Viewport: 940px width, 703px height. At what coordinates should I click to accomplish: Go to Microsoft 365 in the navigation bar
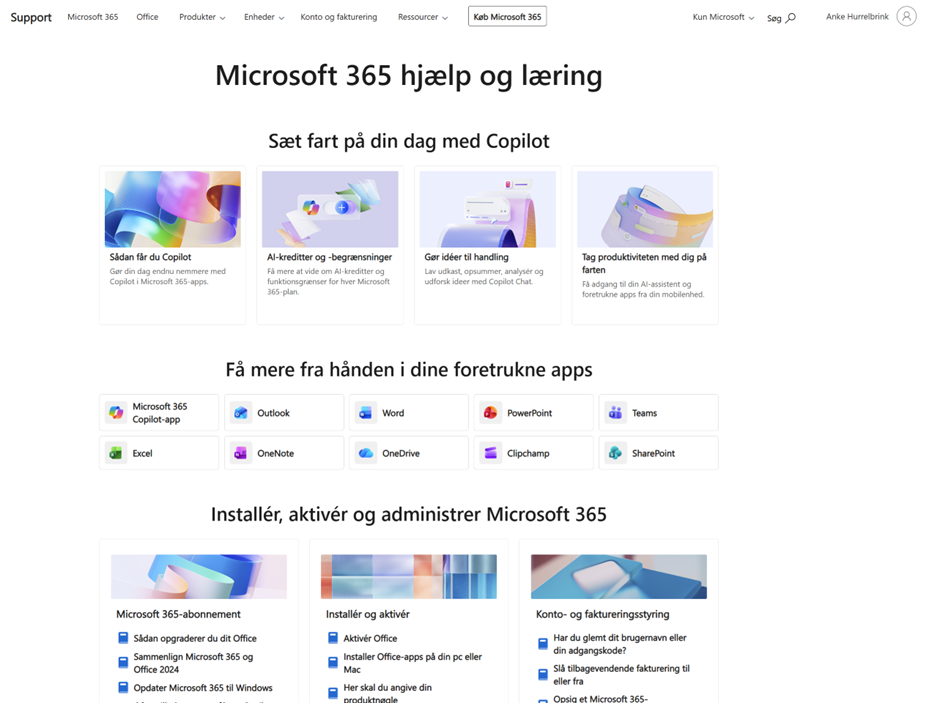93,17
